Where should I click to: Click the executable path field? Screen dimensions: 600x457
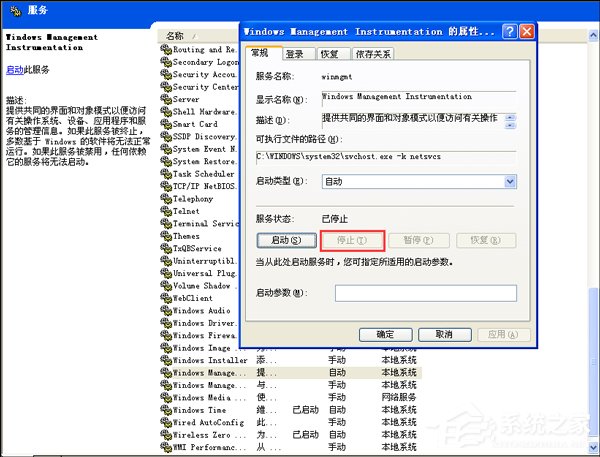click(386, 157)
